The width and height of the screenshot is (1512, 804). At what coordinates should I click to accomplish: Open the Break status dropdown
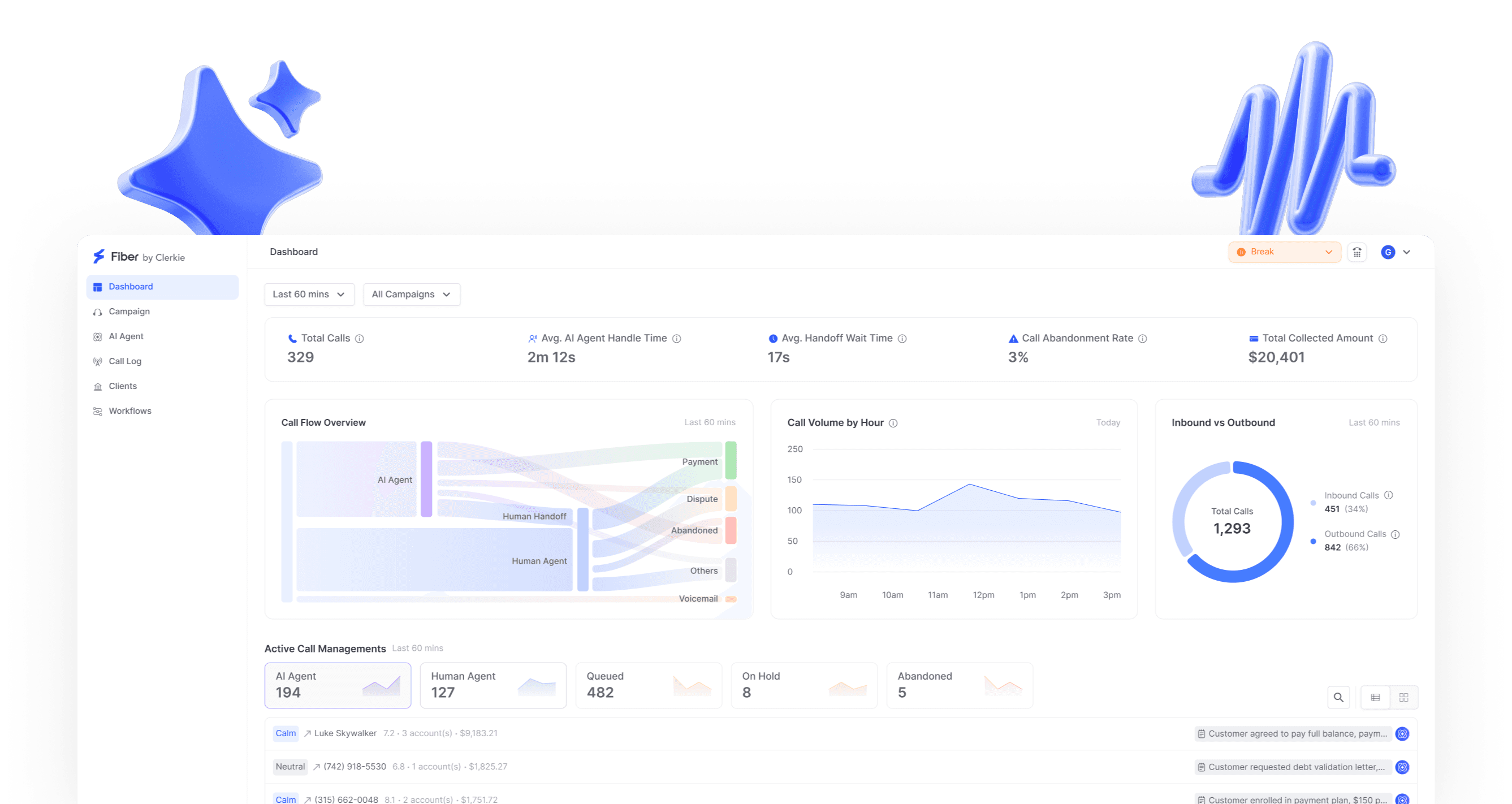click(x=1284, y=252)
